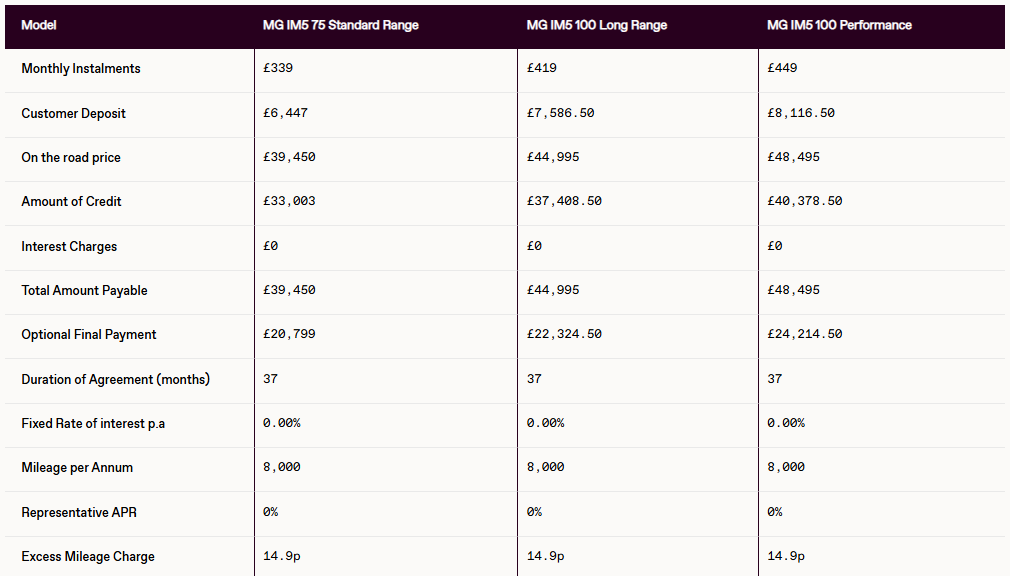
Task: Click the Duration of Agreement (months) label
Action: tap(116, 379)
